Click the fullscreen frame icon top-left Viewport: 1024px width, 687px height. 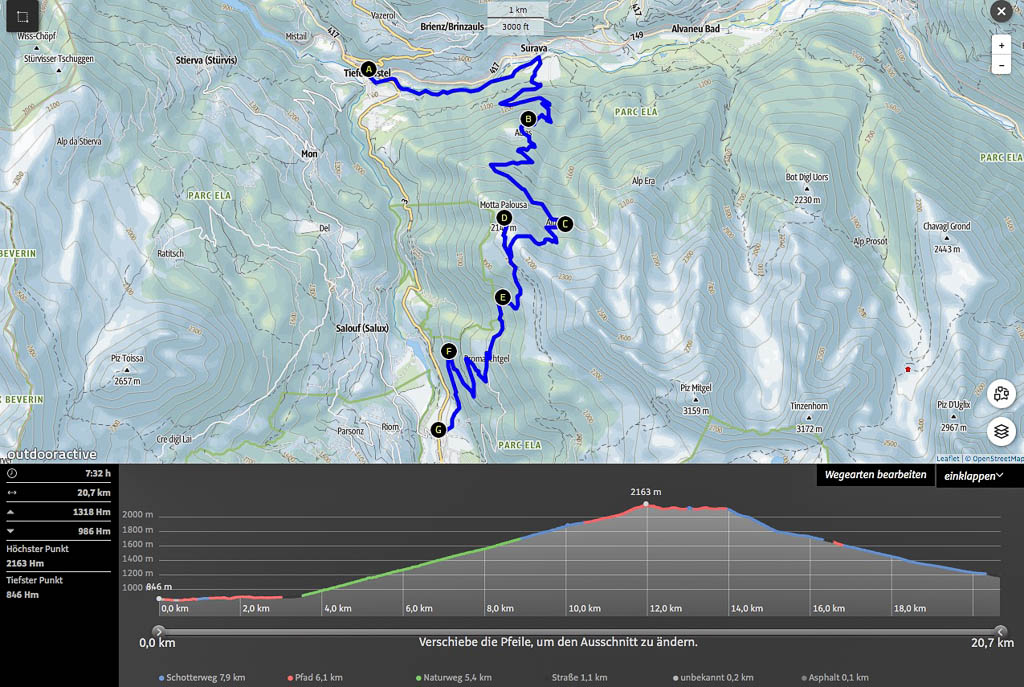tap(23, 17)
